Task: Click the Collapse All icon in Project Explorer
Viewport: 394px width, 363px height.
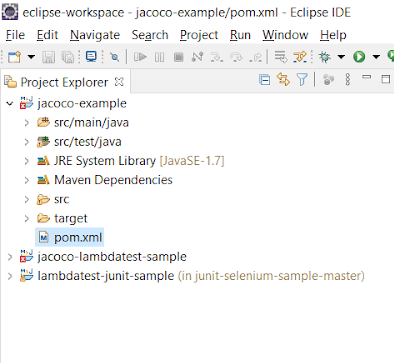Action: click(265, 80)
